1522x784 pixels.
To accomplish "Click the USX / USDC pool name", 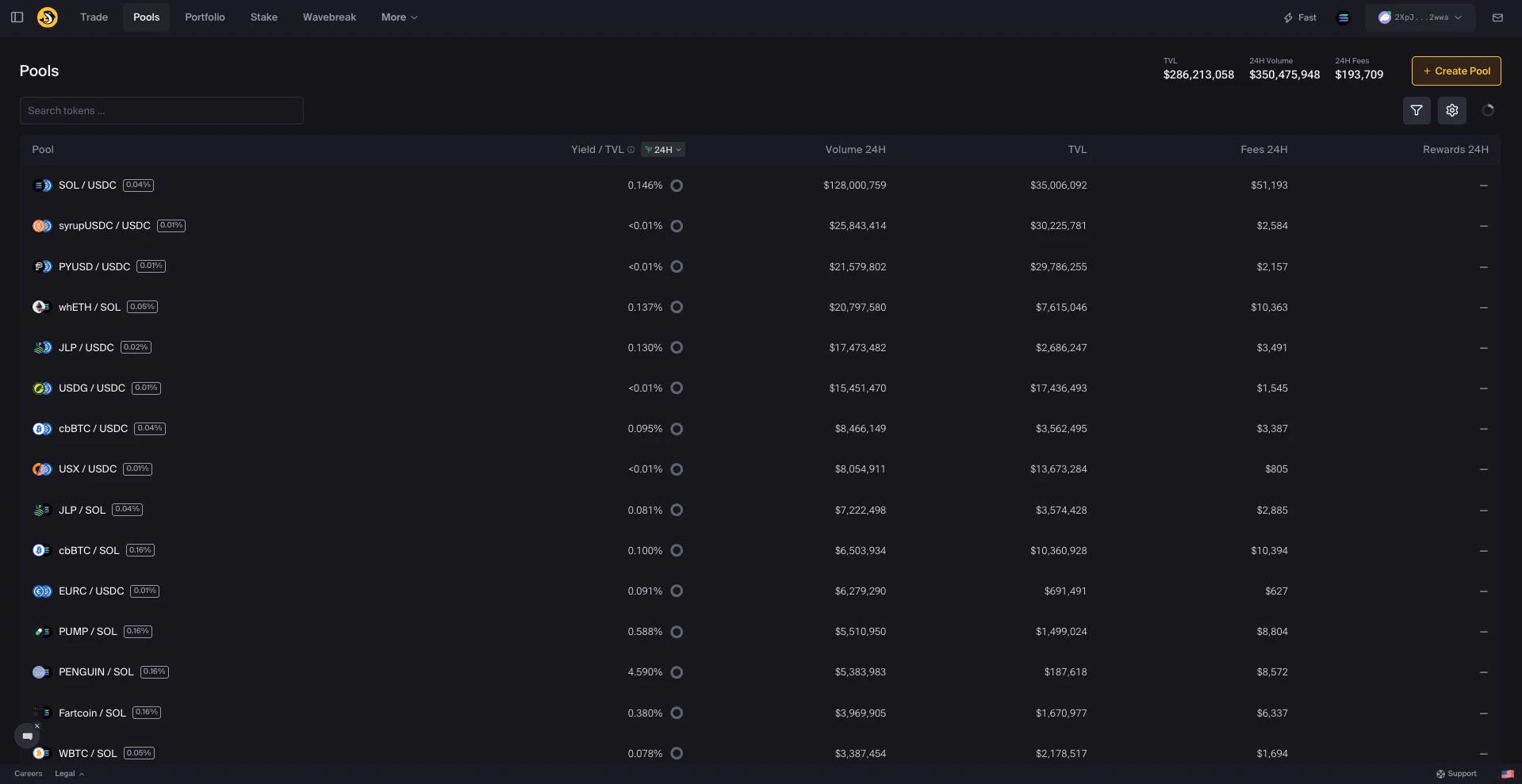I will point(87,469).
